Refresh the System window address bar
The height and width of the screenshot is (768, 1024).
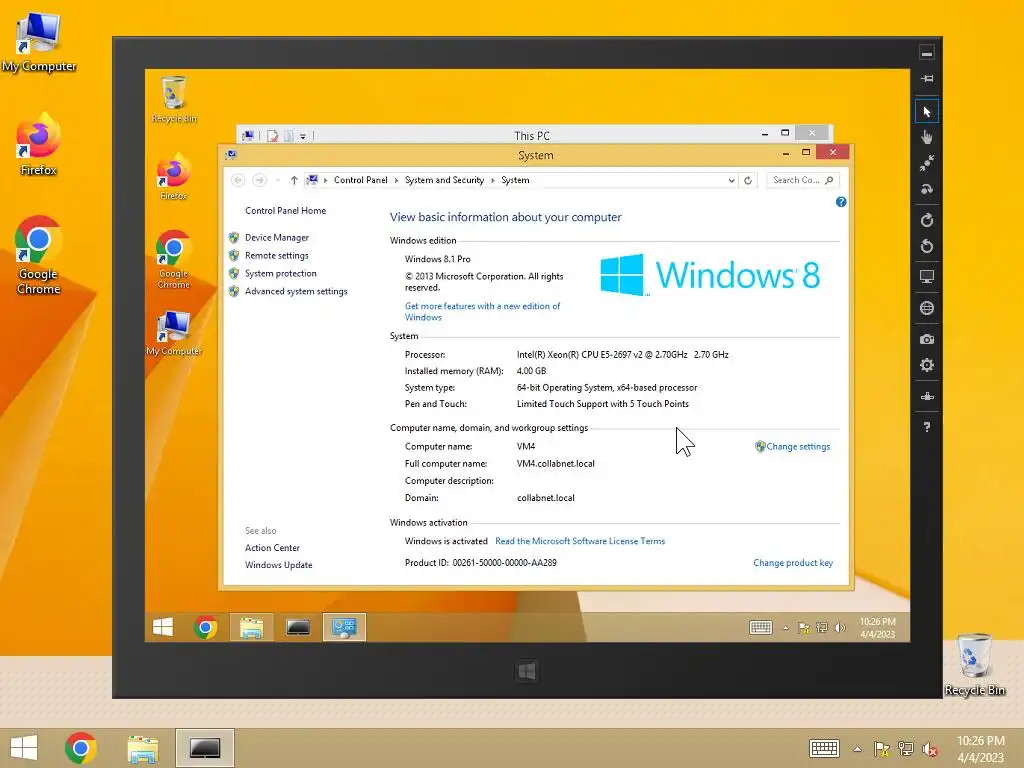click(748, 180)
